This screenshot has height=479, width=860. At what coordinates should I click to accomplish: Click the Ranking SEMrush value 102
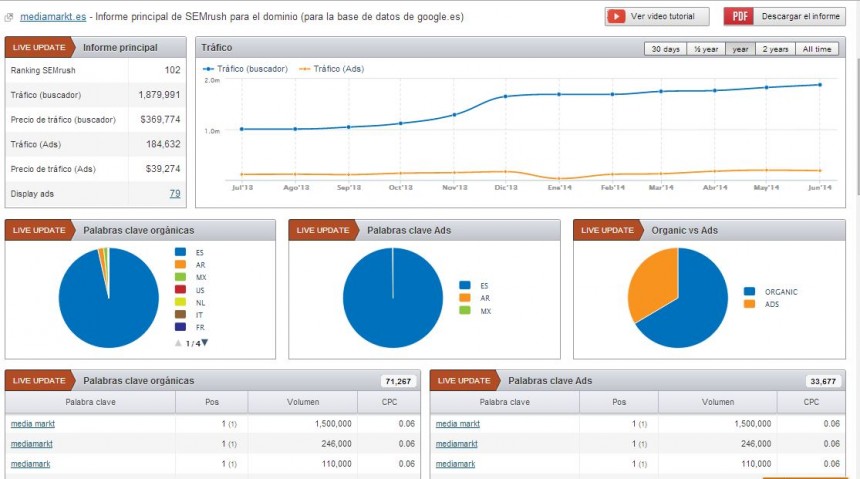[x=172, y=70]
